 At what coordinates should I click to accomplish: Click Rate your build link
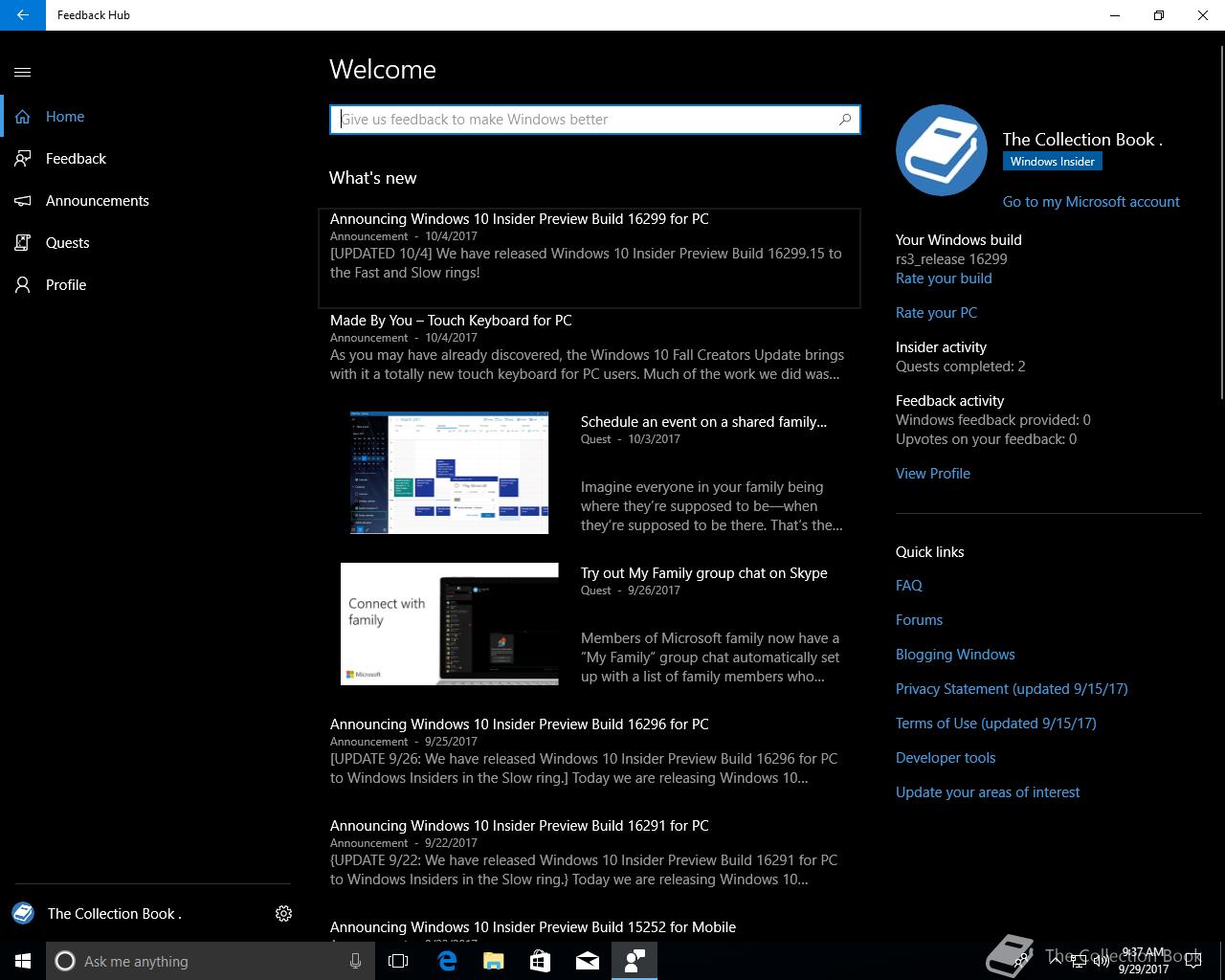(944, 278)
